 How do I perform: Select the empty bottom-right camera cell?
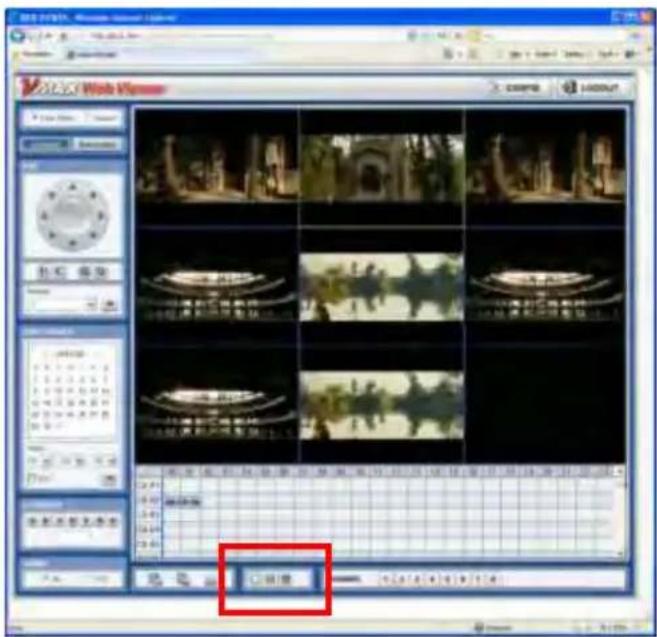click(x=545, y=404)
